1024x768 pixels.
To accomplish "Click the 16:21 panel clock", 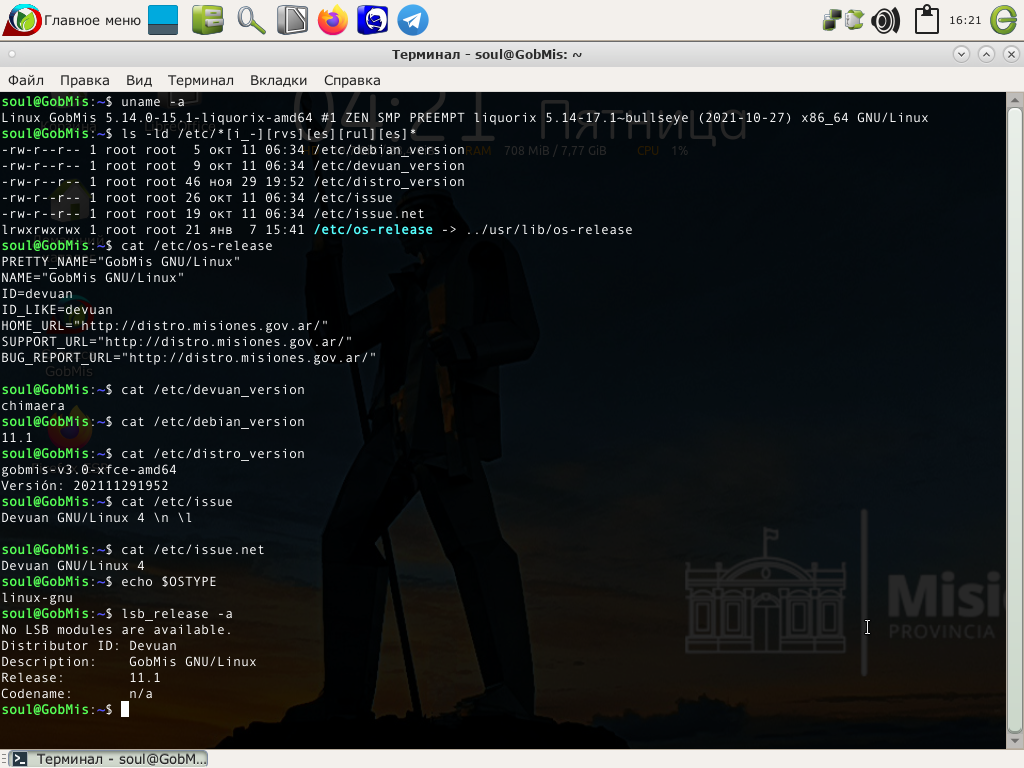I will click(965, 20).
